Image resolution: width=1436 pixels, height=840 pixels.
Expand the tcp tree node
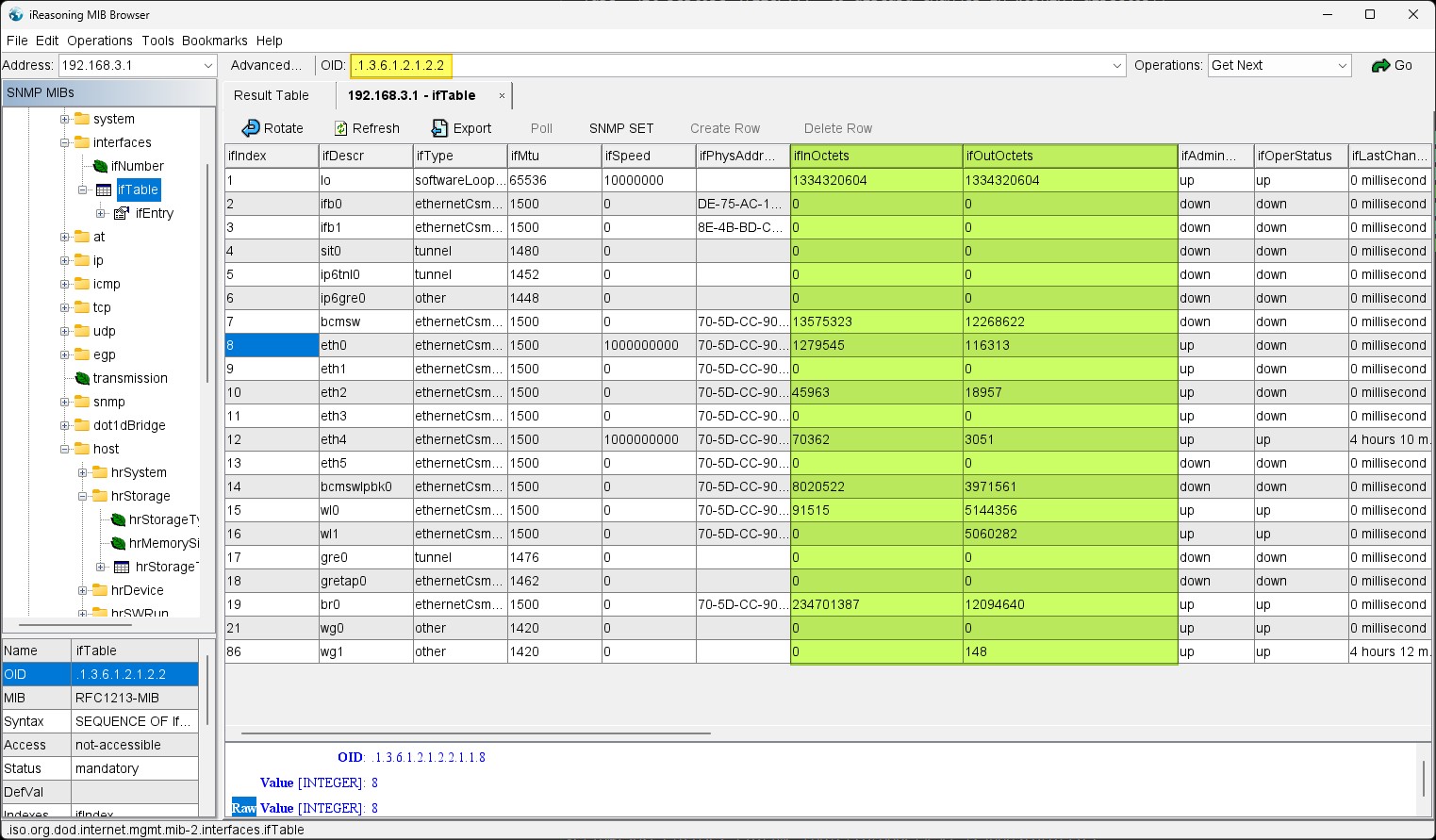(x=65, y=307)
